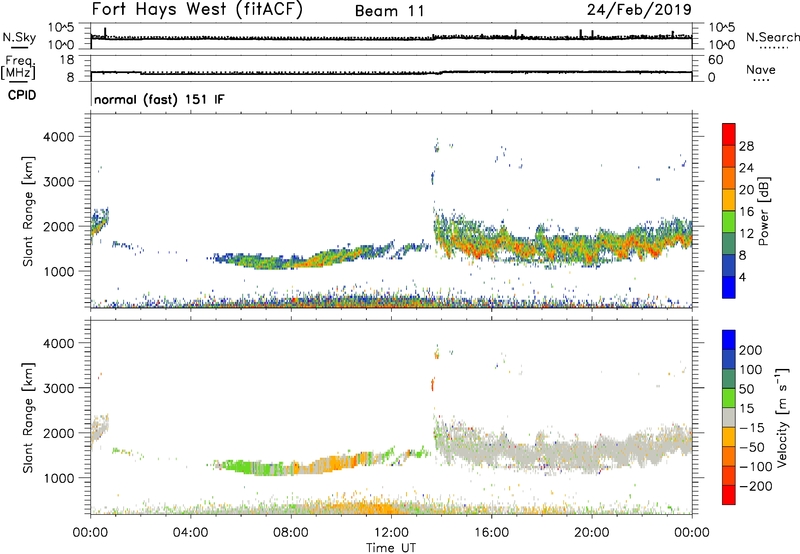Viewport: 800px width, 554px height.
Task: Click the '08:00' time axis tick label
Action: pyautogui.click(x=291, y=533)
